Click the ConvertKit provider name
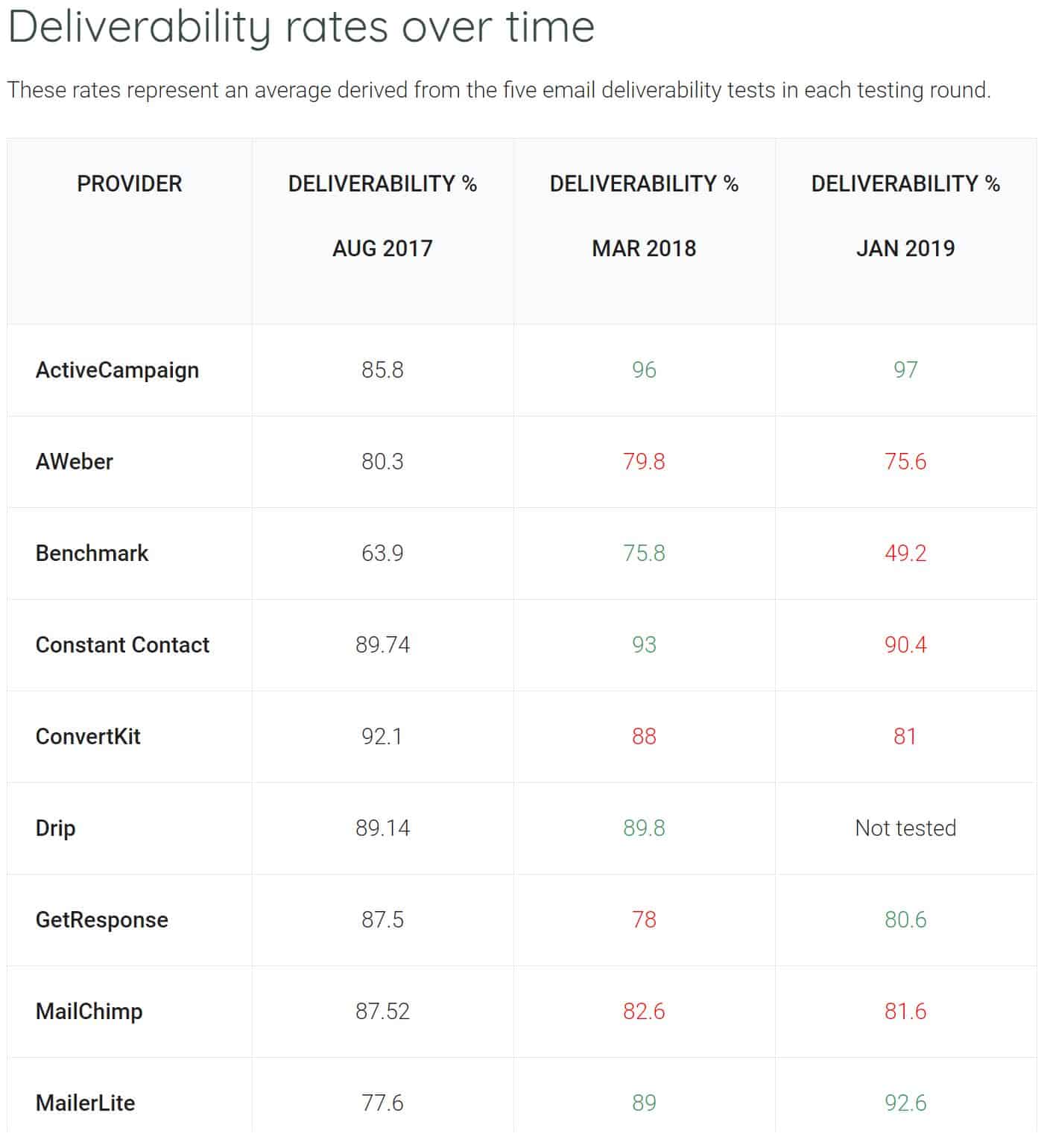Screen dimensions: 1047x1148 (x=88, y=737)
